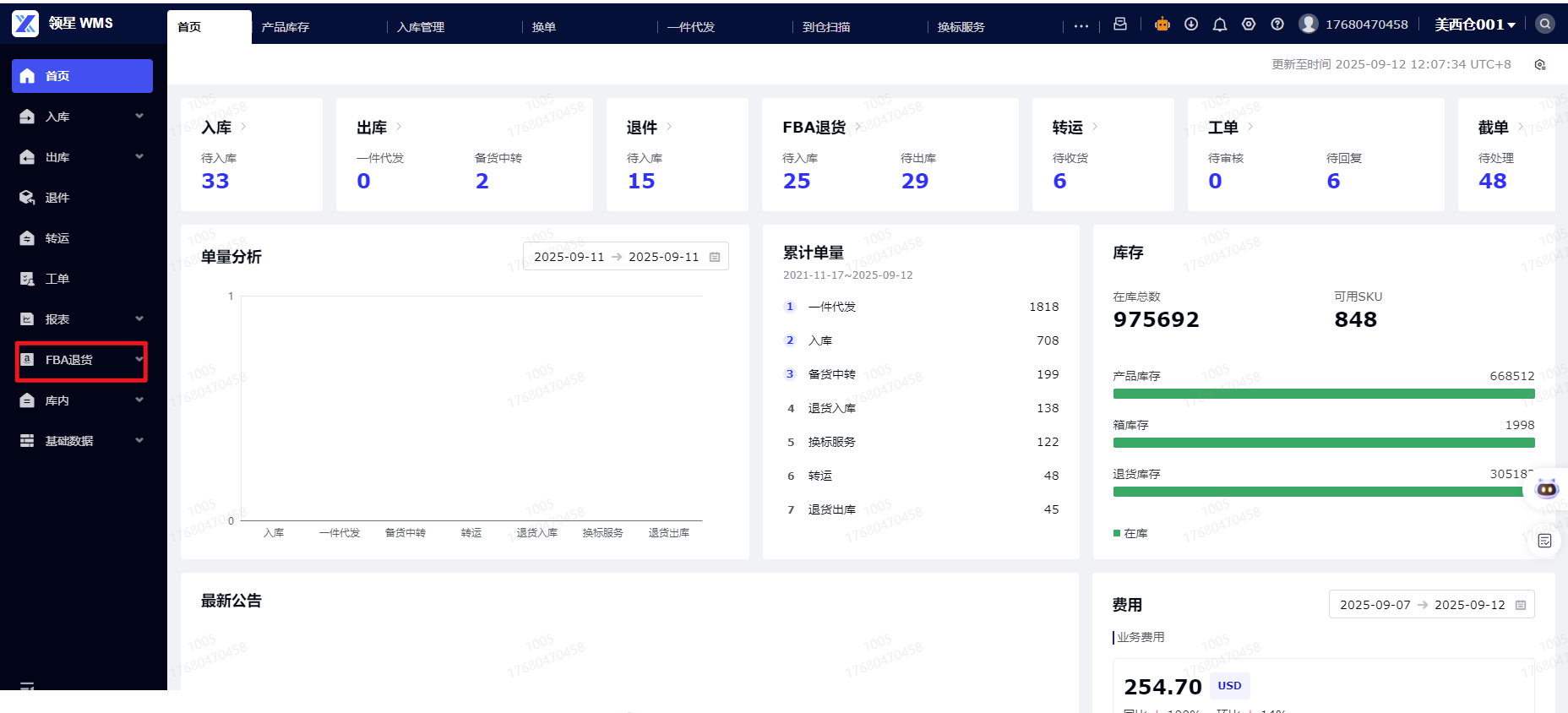Image resolution: width=1568 pixels, height=713 pixels.
Task: Click the 首页 home icon in sidebar
Action: coord(27,76)
